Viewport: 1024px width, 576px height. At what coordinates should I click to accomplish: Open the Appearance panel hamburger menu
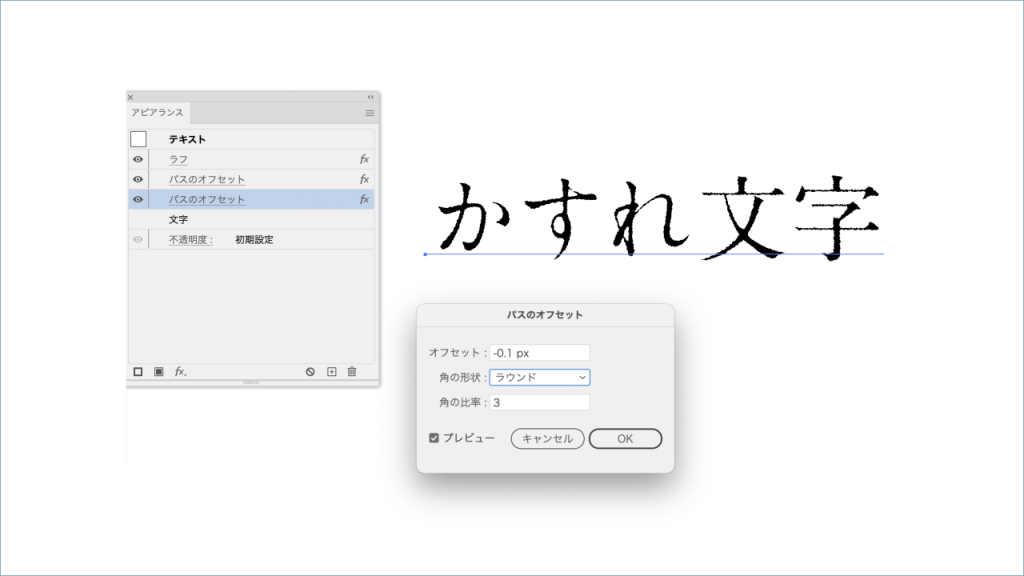370,113
